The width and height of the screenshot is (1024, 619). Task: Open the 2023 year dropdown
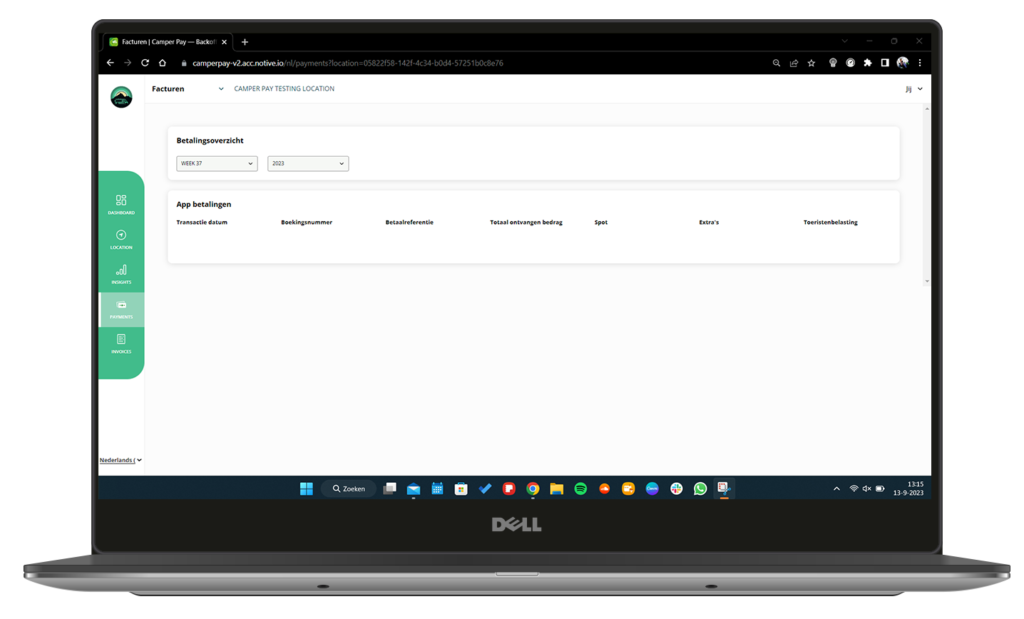pyautogui.click(x=308, y=163)
